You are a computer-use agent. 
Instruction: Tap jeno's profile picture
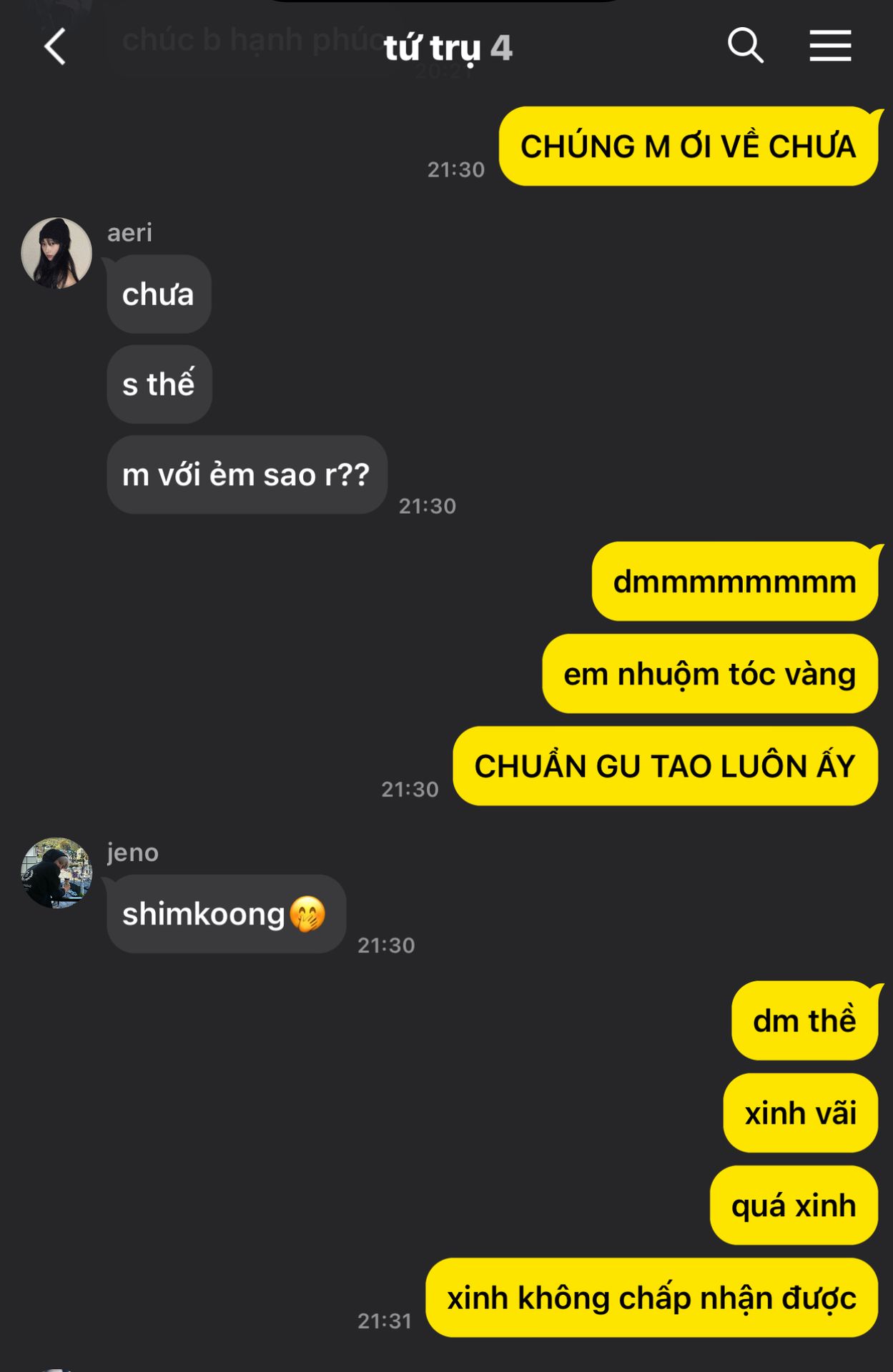pyautogui.click(x=56, y=873)
